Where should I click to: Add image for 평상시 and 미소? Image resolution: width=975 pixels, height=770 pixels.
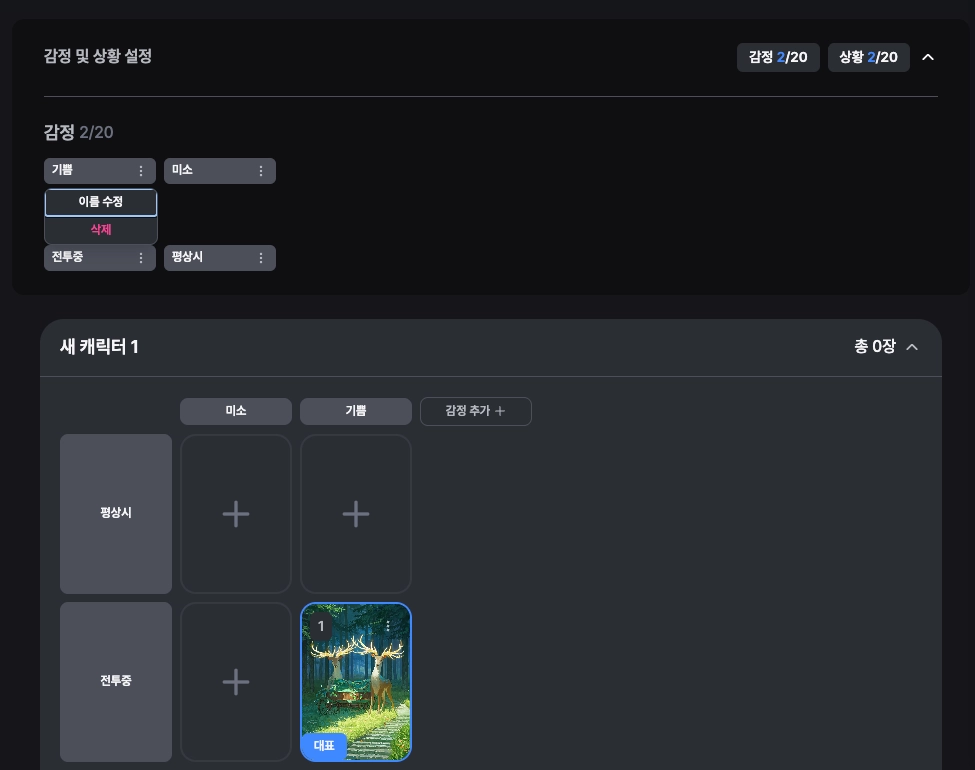point(236,514)
